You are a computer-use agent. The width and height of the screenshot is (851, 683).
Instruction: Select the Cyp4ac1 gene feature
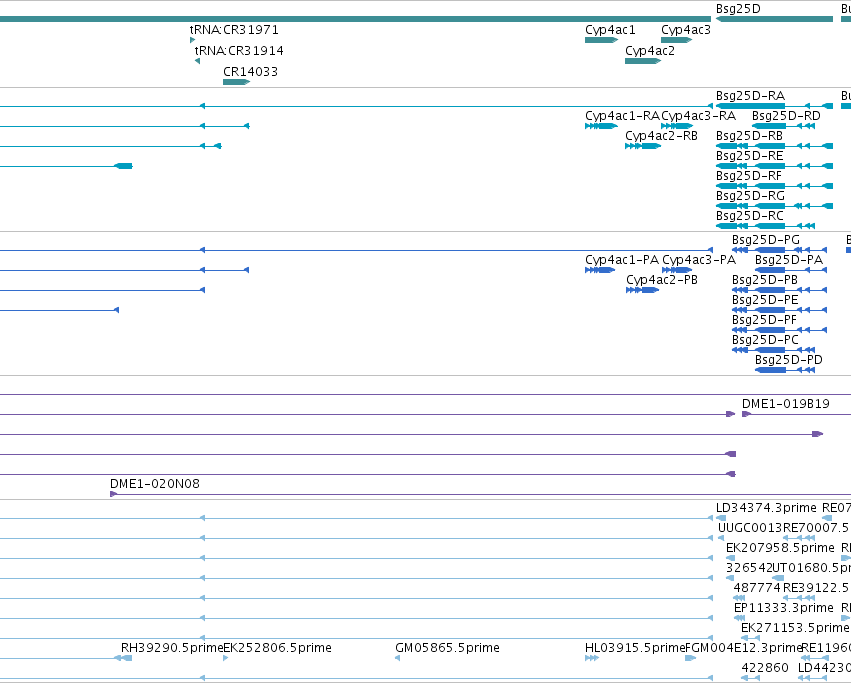601,40
